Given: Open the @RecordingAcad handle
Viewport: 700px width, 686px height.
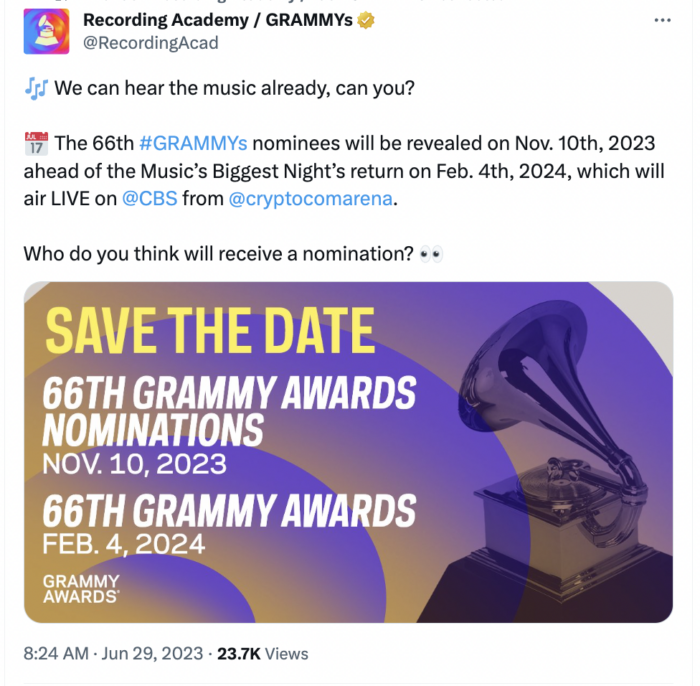Looking at the screenshot, I should point(150,43).
